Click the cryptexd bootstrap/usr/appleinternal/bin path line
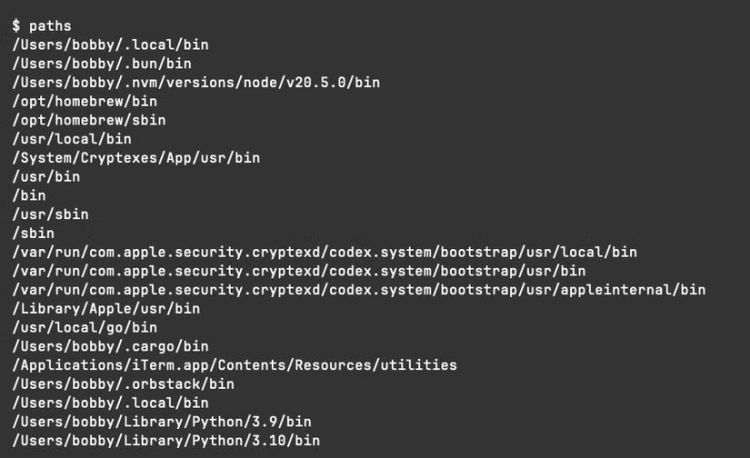The height and width of the screenshot is (458, 750). coord(359,290)
